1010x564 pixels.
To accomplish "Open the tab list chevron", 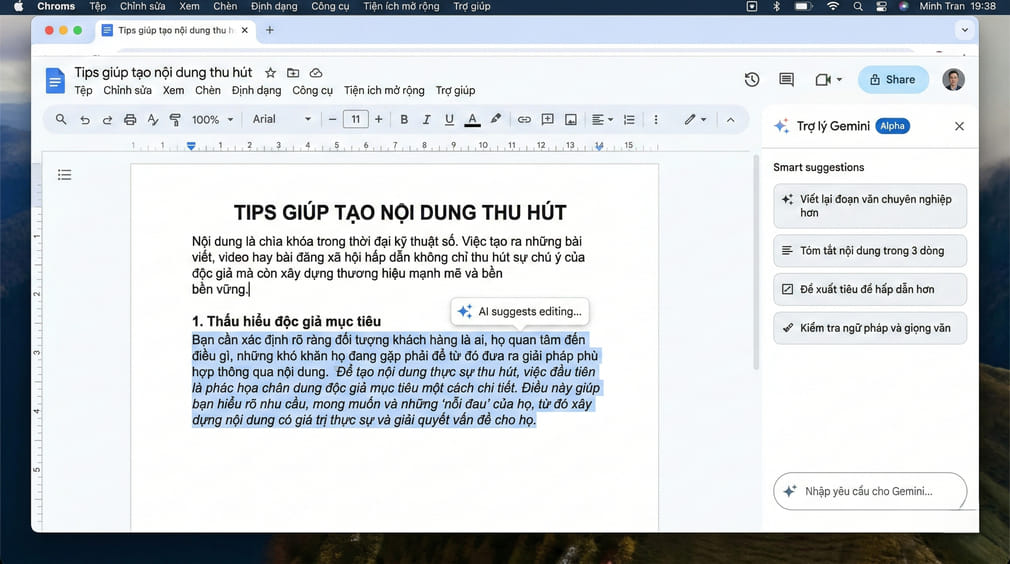I will tap(964, 30).
